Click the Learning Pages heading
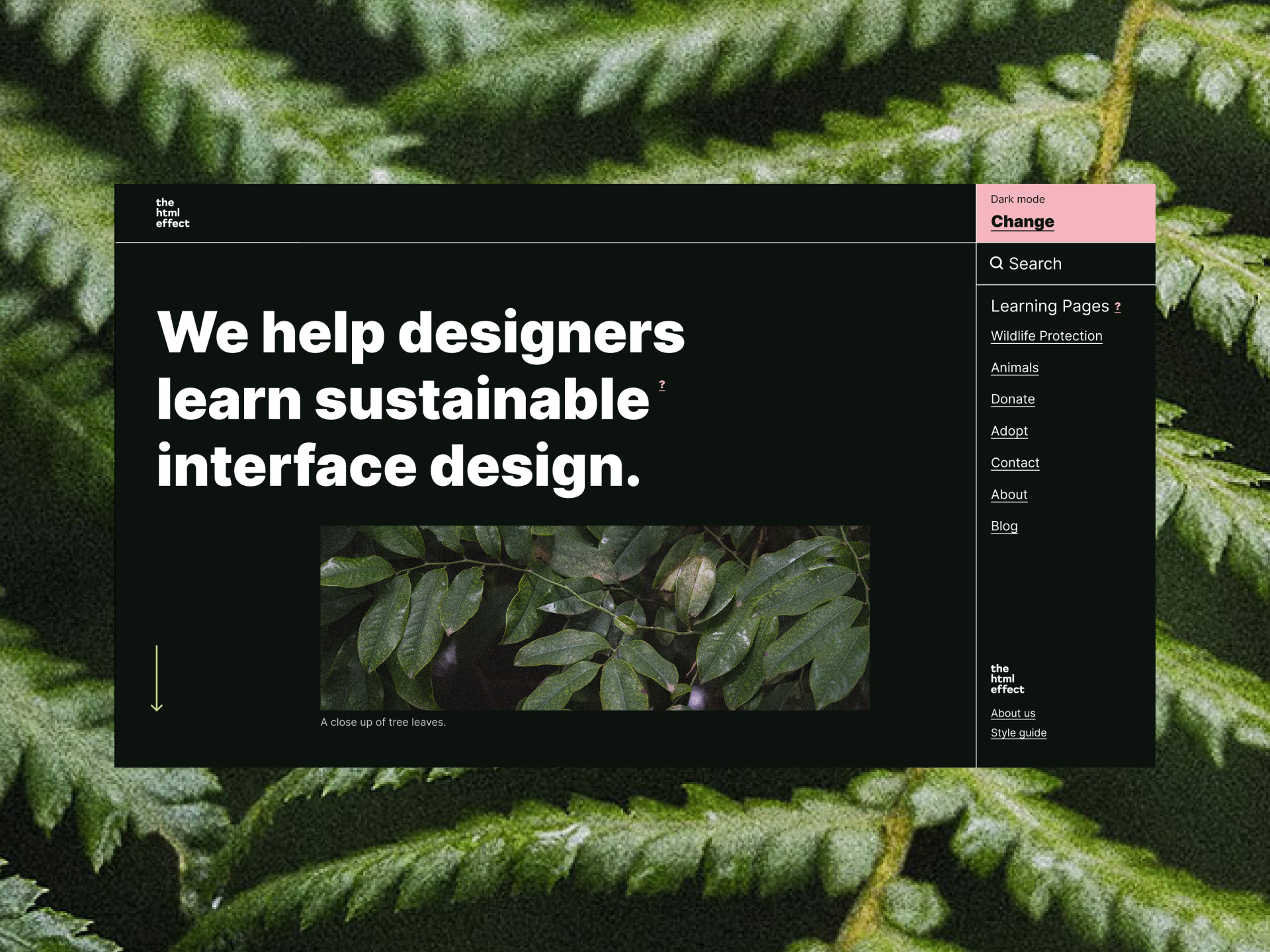This screenshot has width=1270, height=952. click(x=1049, y=306)
